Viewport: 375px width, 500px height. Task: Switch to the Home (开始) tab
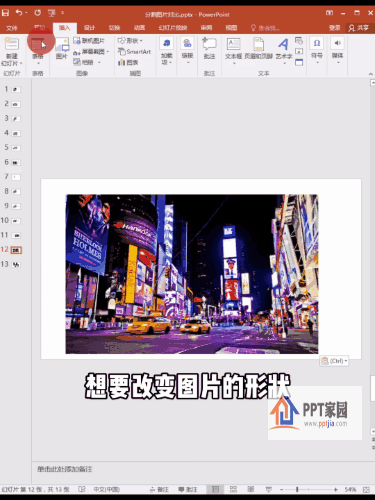[40, 28]
